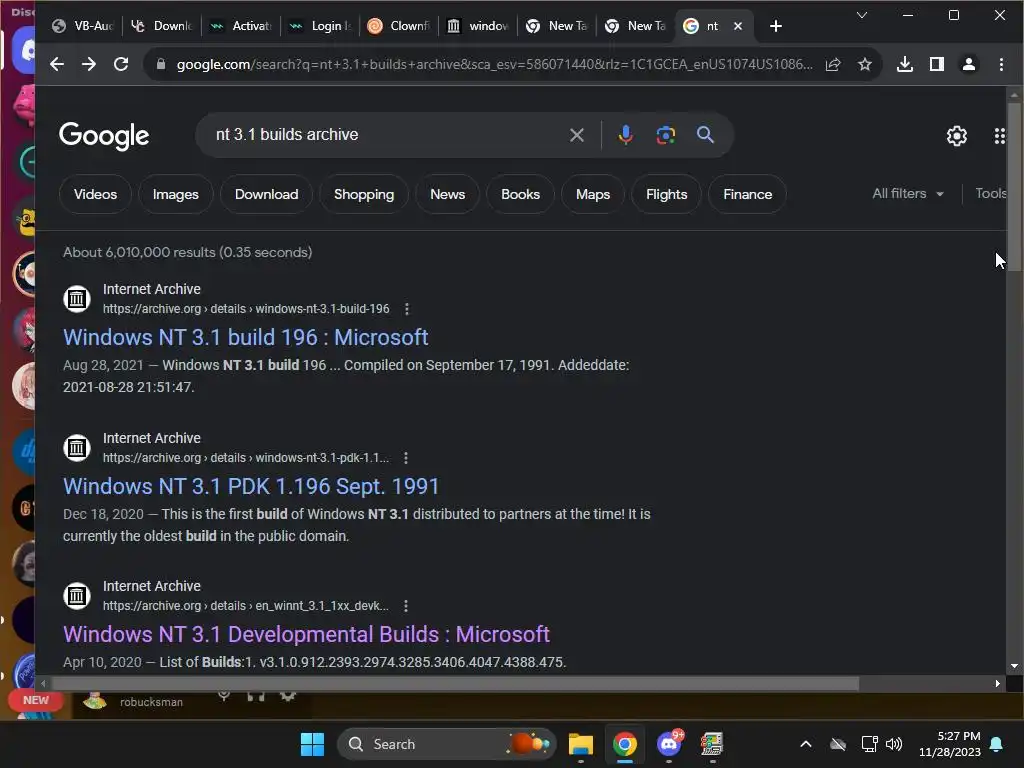This screenshot has width=1024, height=768.
Task: Switch to Login browser tab
Action: click(320, 26)
